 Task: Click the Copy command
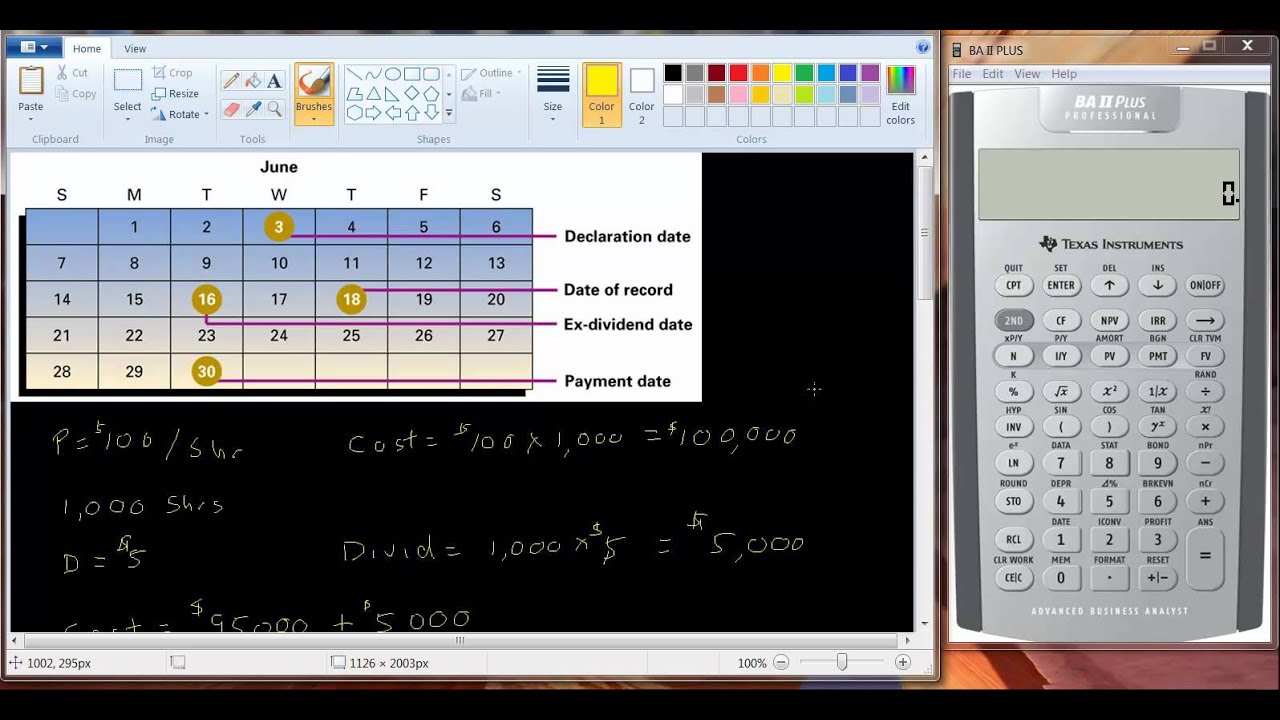pyautogui.click(x=76, y=94)
